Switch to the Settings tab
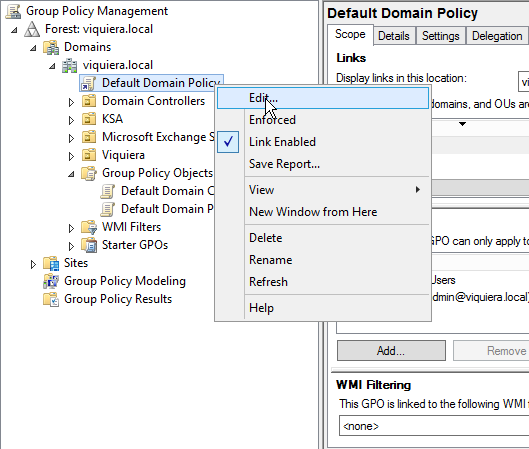Image resolution: width=529 pixels, height=449 pixels. (441, 36)
